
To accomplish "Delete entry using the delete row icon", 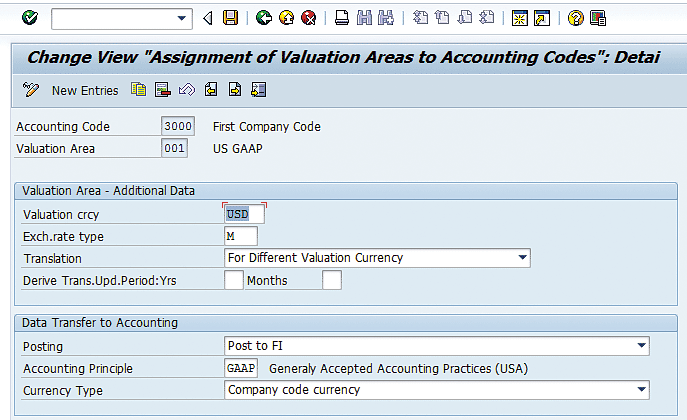I will (x=163, y=90).
